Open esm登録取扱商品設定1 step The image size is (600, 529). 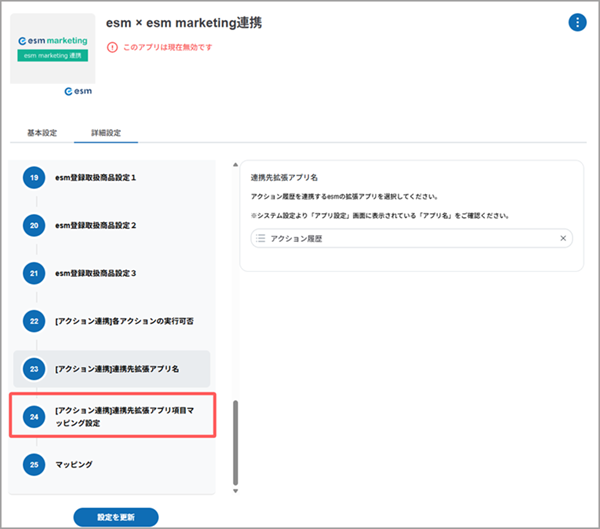click(x=108, y=178)
